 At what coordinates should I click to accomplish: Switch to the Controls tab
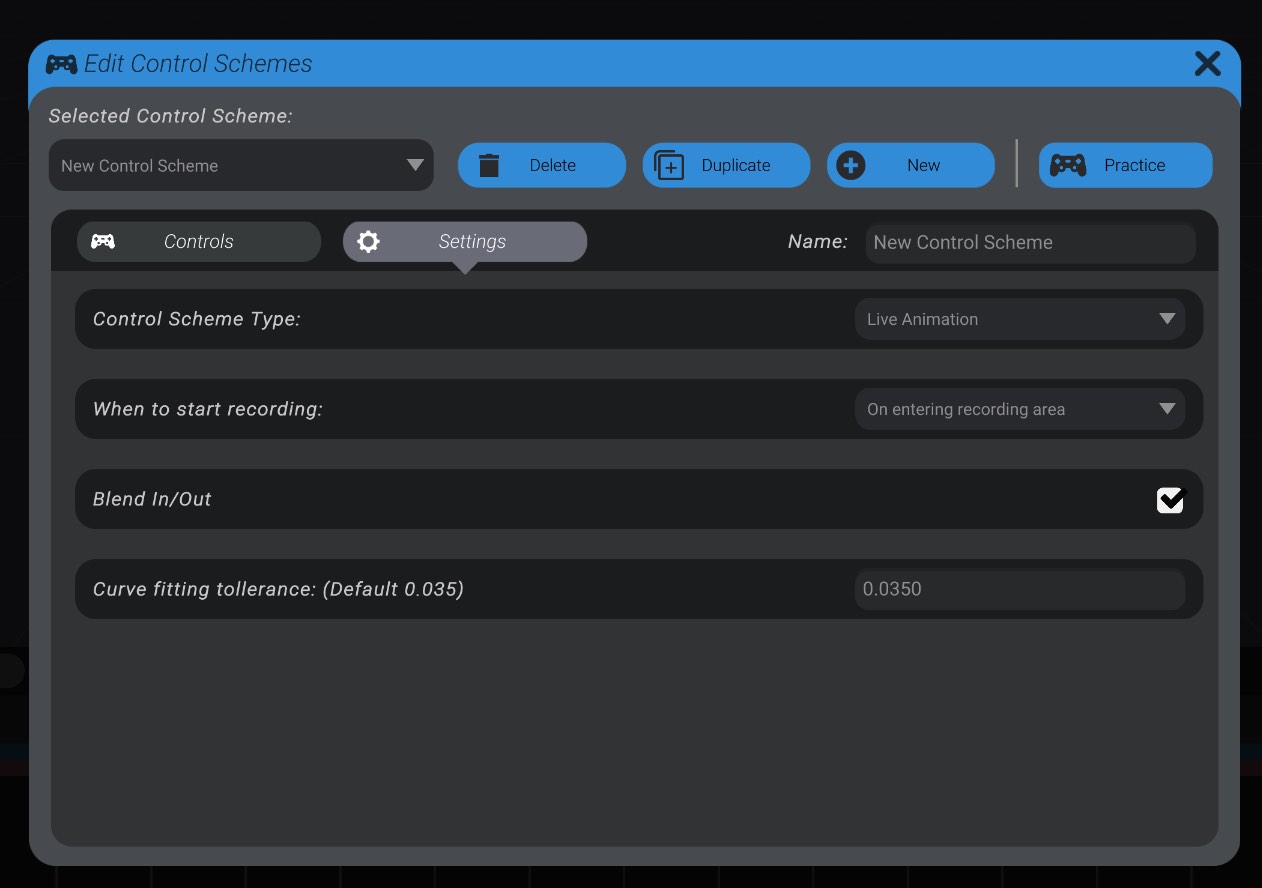pyautogui.click(x=198, y=241)
